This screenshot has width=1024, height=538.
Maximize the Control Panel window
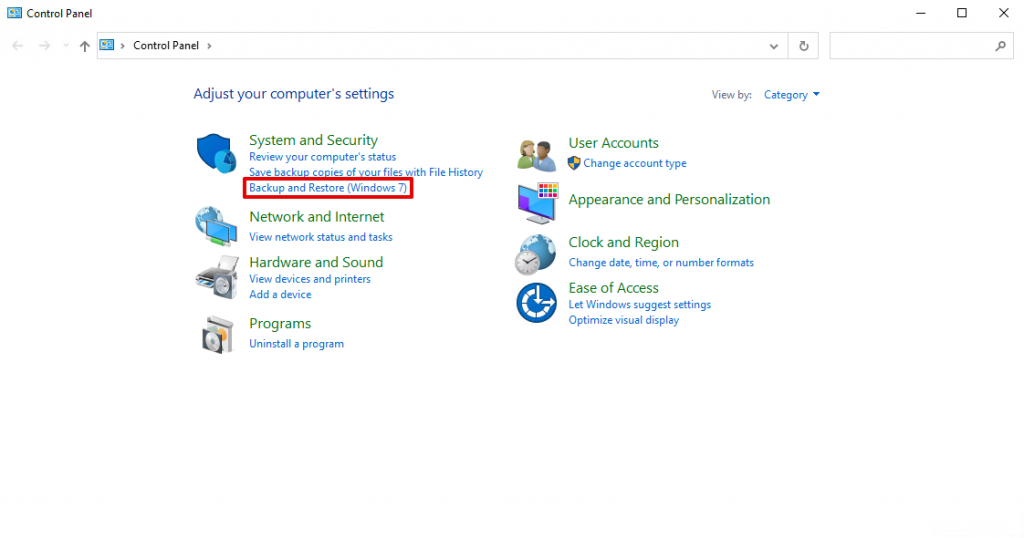pyautogui.click(x=962, y=13)
